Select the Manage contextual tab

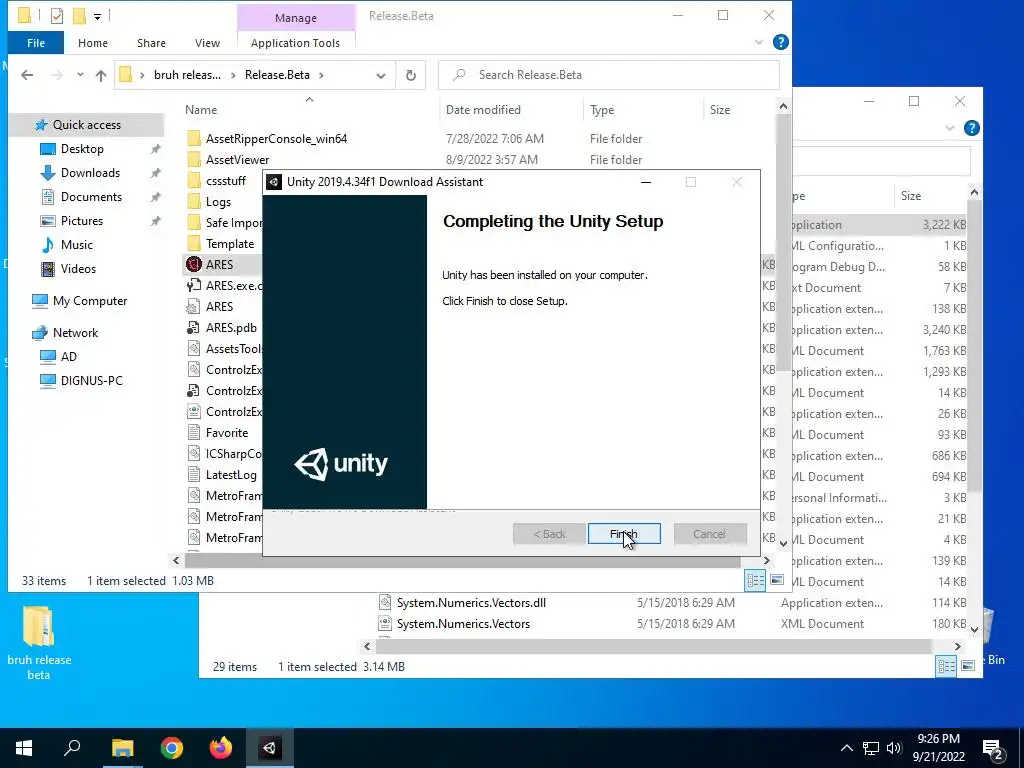(296, 18)
